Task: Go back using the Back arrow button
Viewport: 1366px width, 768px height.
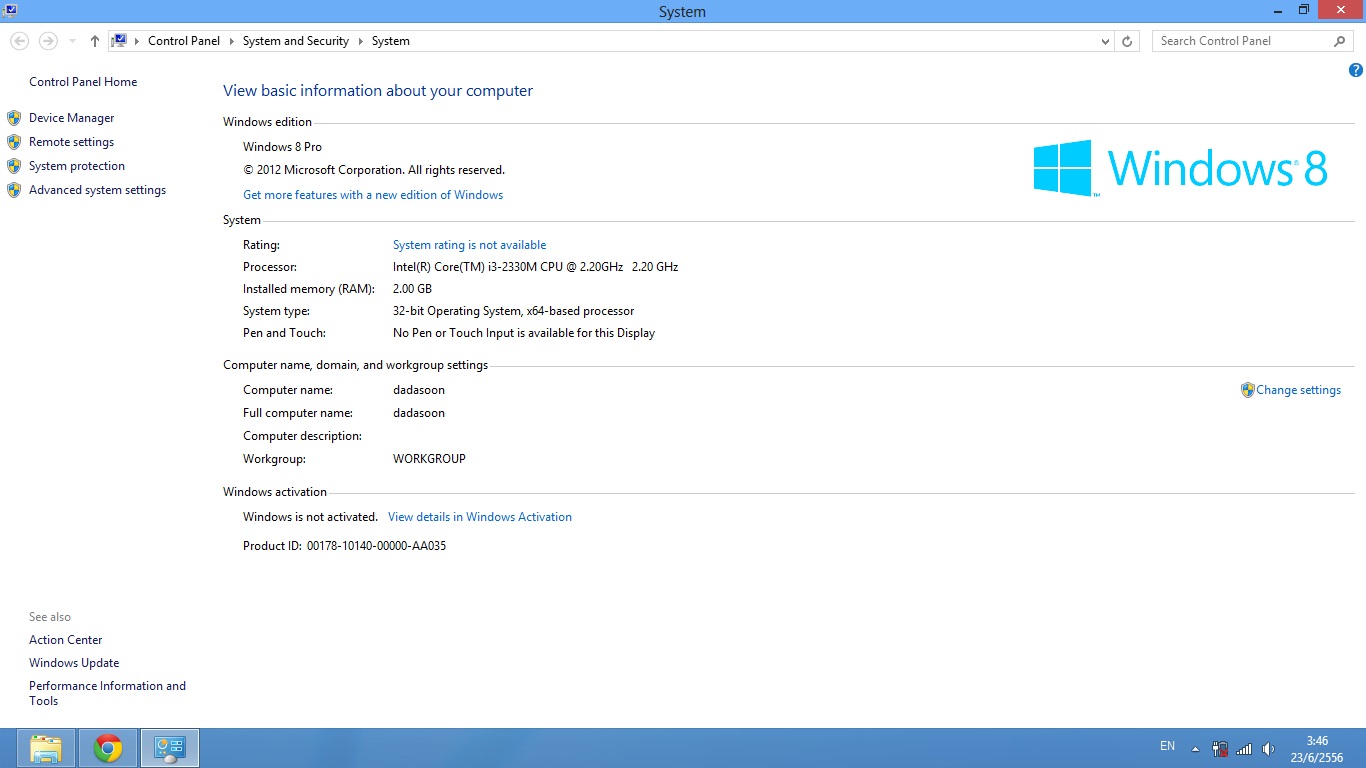Action: (19, 41)
